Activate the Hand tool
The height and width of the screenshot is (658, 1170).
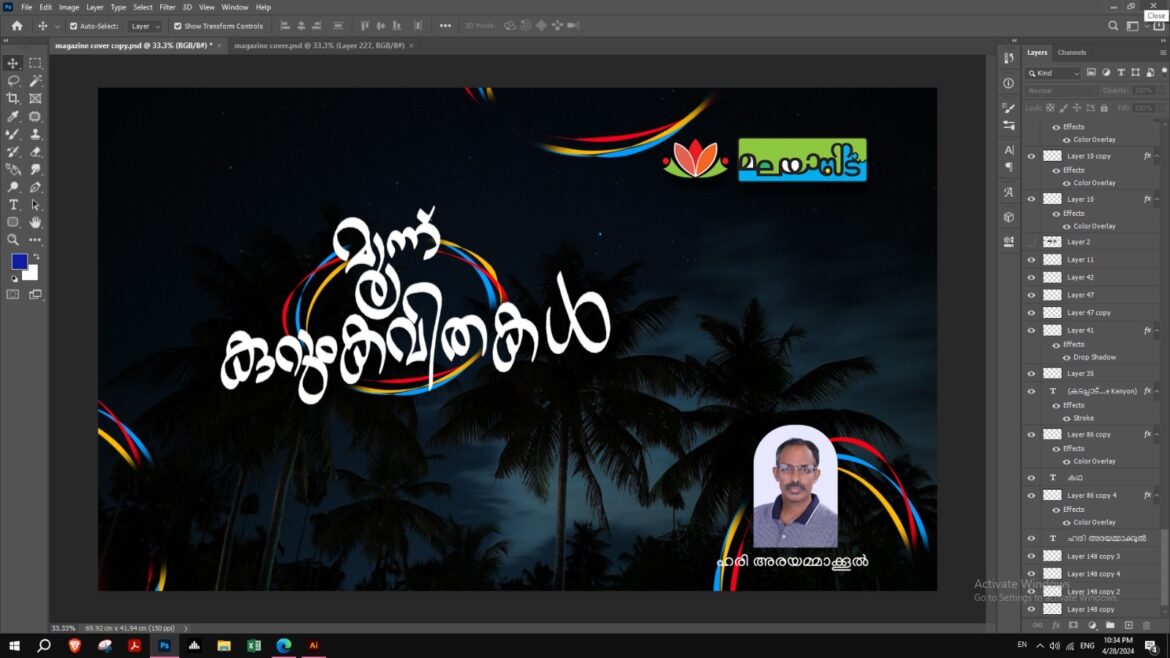pyautogui.click(x=35, y=222)
